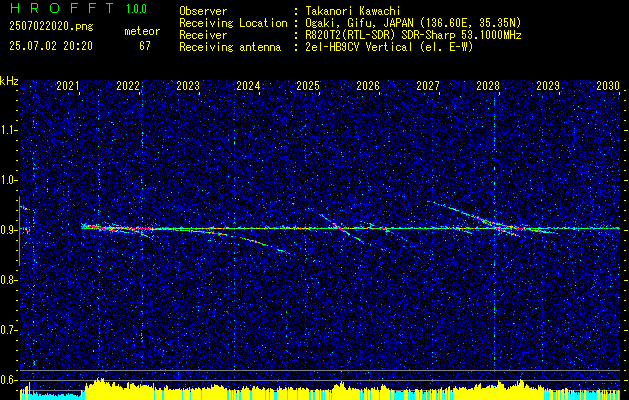Click the diagonal meteor trail crossing near 2025

(340, 229)
